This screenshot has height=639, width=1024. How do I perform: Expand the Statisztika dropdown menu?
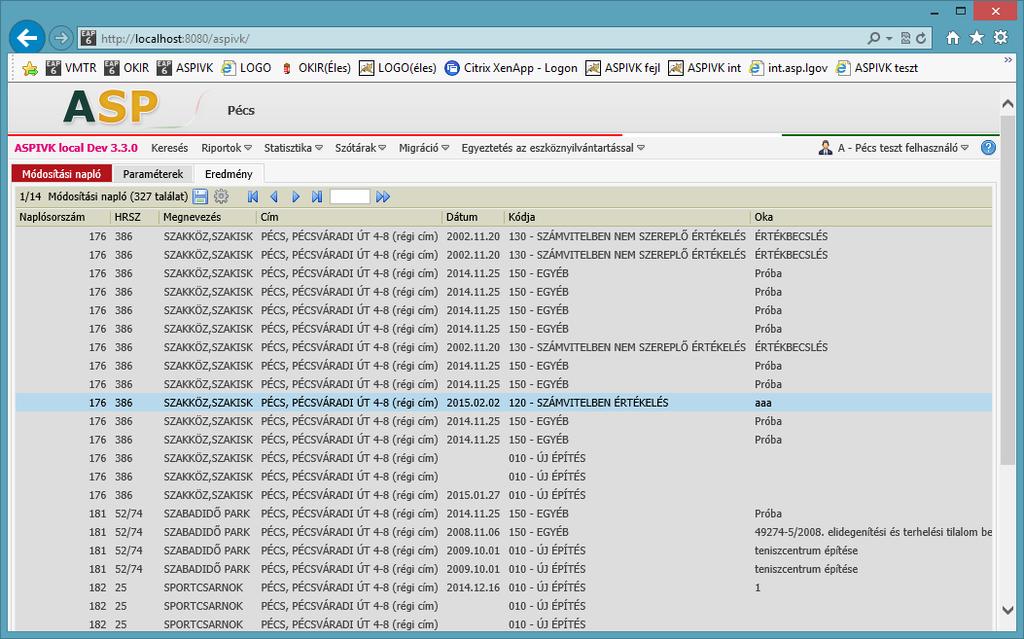coord(293,148)
